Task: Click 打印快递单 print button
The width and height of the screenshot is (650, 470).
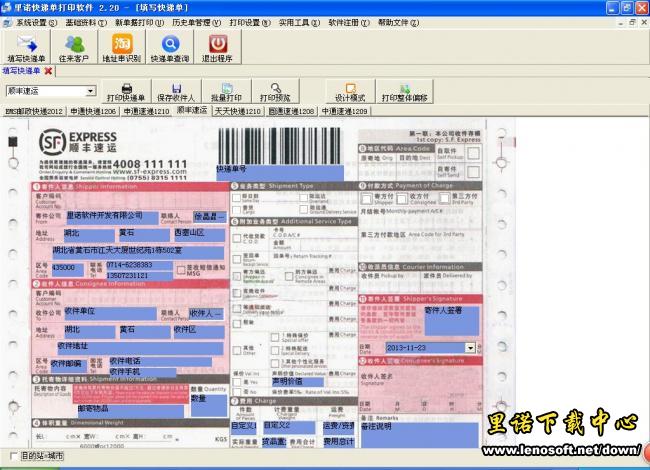Action: pyautogui.click(x=126, y=92)
